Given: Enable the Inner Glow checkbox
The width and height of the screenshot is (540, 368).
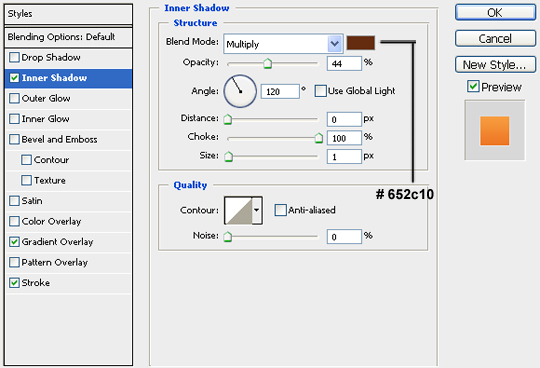Looking at the screenshot, I should tap(14, 119).
